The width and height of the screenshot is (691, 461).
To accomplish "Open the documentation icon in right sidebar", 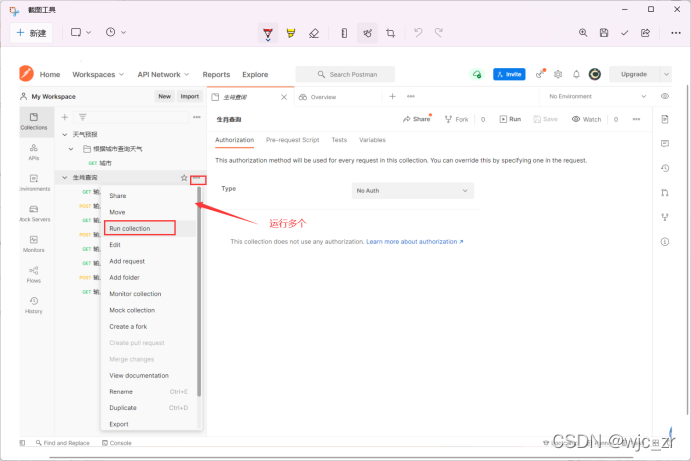I will pyautogui.click(x=665, y=119).
